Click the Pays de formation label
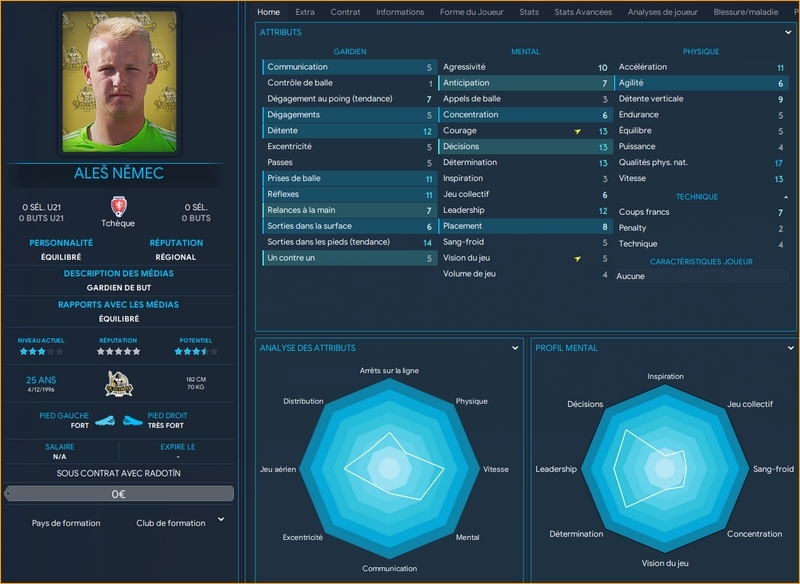800x584 pixels. pos(66,523)
